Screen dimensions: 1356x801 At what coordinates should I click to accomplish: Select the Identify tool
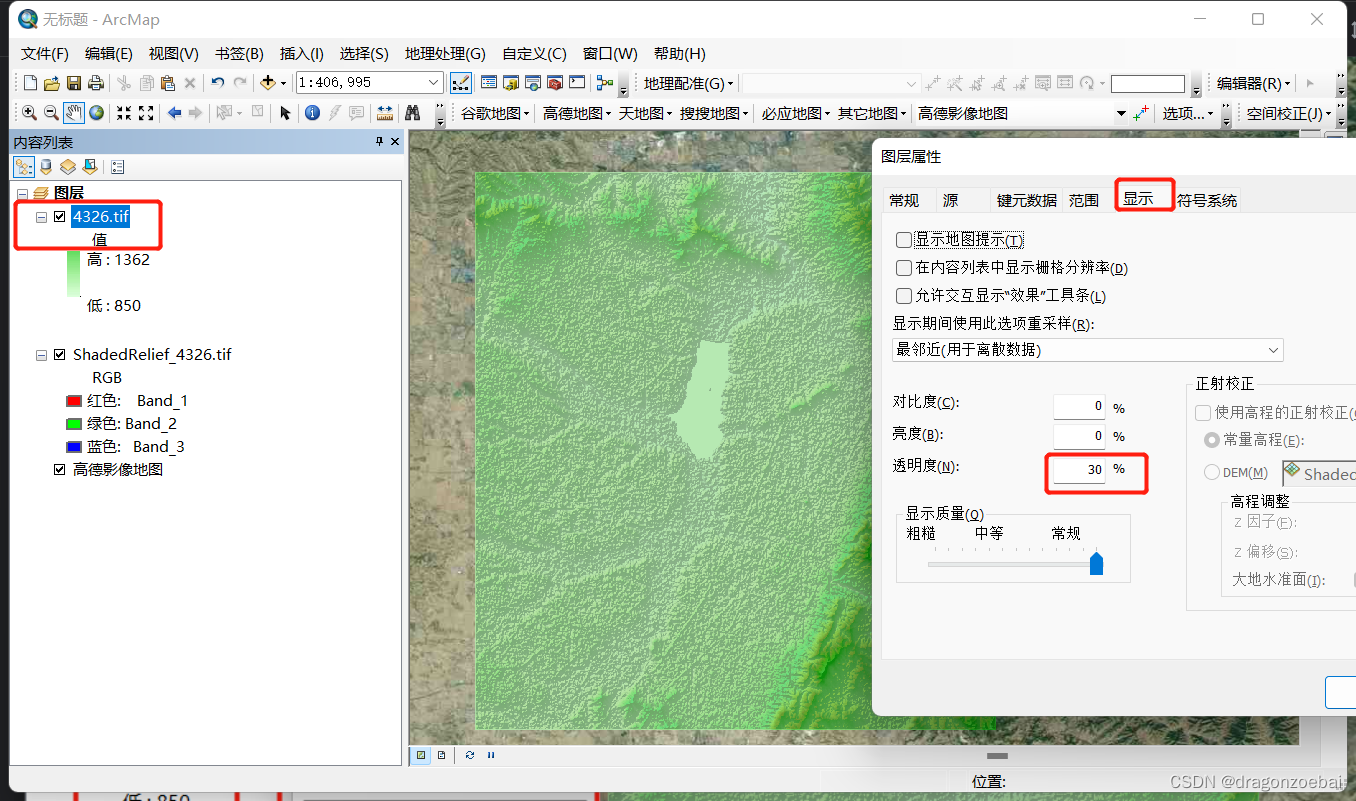point(313,113)
